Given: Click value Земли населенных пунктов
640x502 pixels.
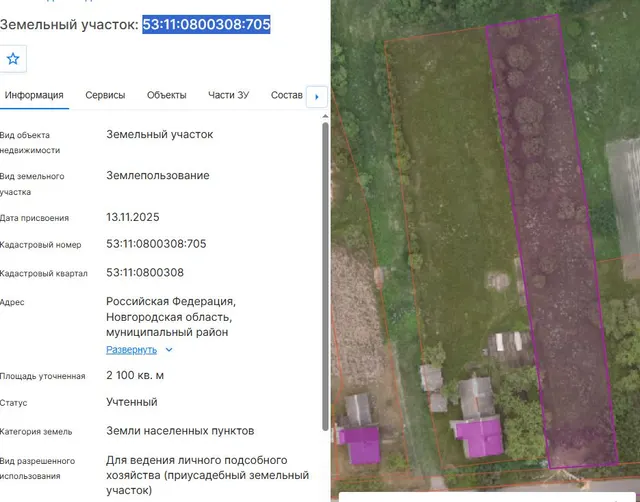Looking at the screenshot, I should pyautogui.click(x=180, y=431).
